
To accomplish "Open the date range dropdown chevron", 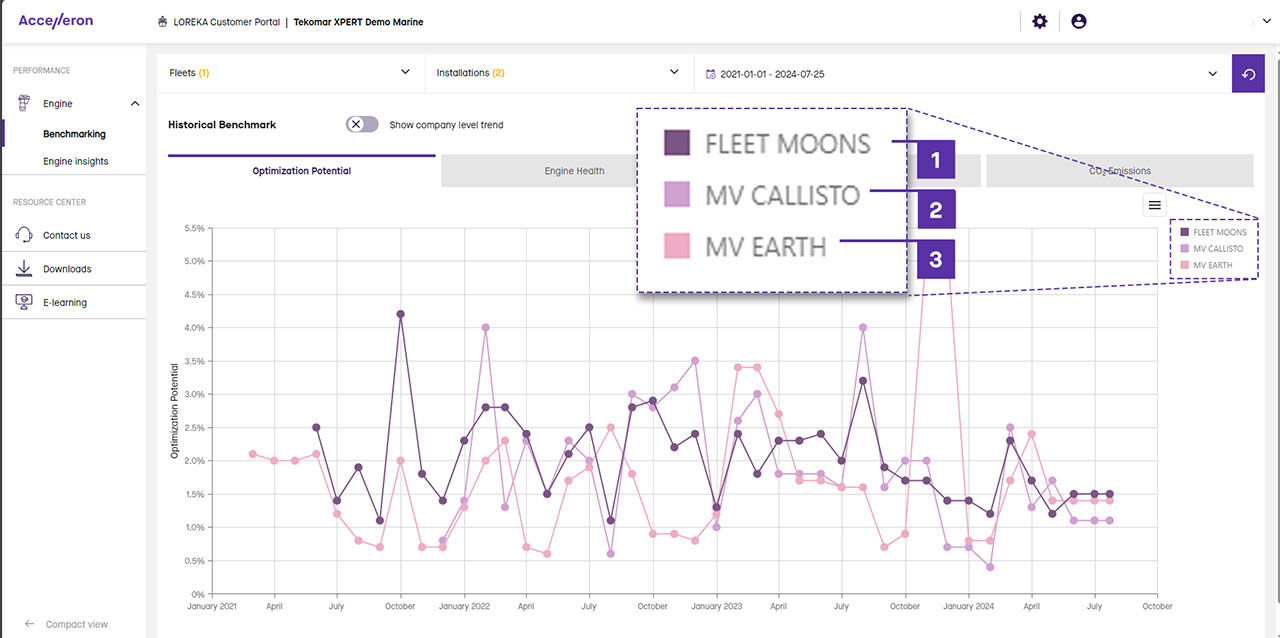I will (x=1213, y=74).
